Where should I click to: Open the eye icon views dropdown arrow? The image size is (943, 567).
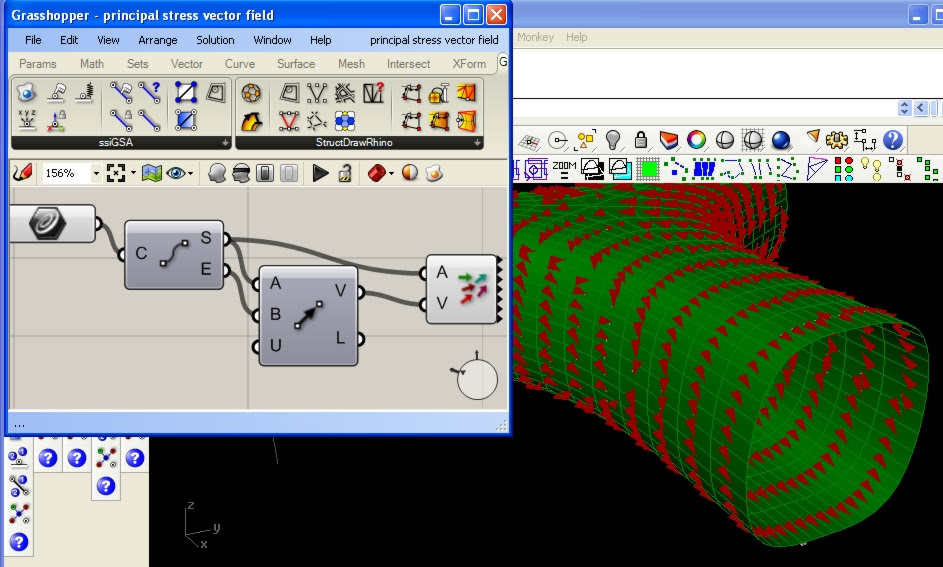[x=191, y=174]
